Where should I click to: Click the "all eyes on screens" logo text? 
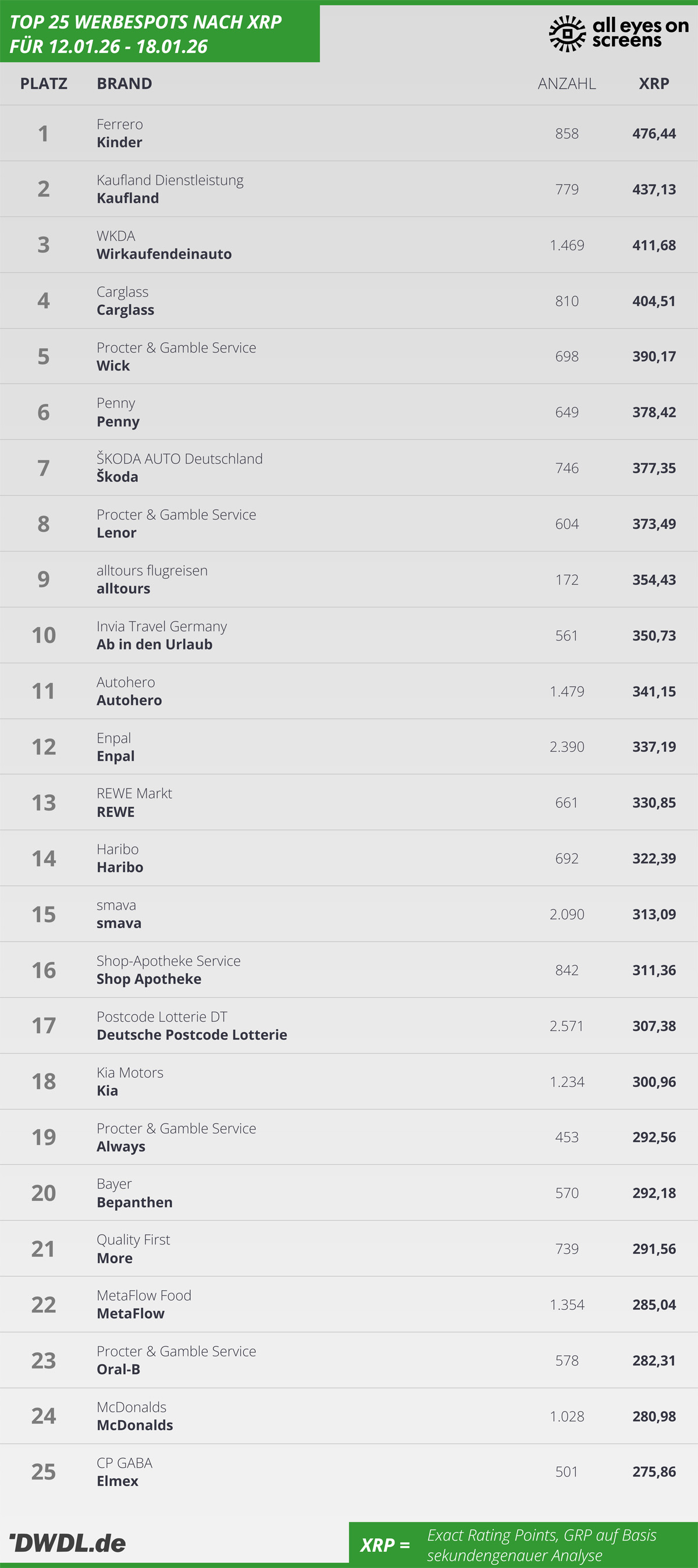tap(640, 33)
